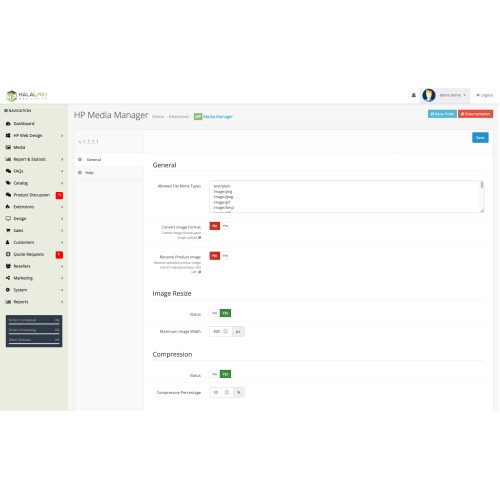Click the Media image icon in the sidebar

(x=8, y=147)
